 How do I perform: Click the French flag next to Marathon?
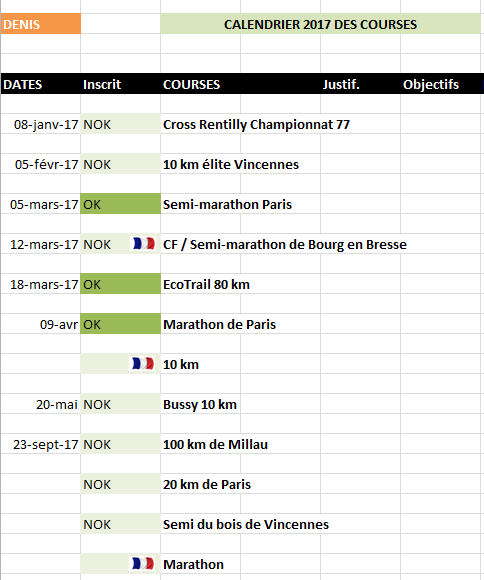click(x=144, y=563)
